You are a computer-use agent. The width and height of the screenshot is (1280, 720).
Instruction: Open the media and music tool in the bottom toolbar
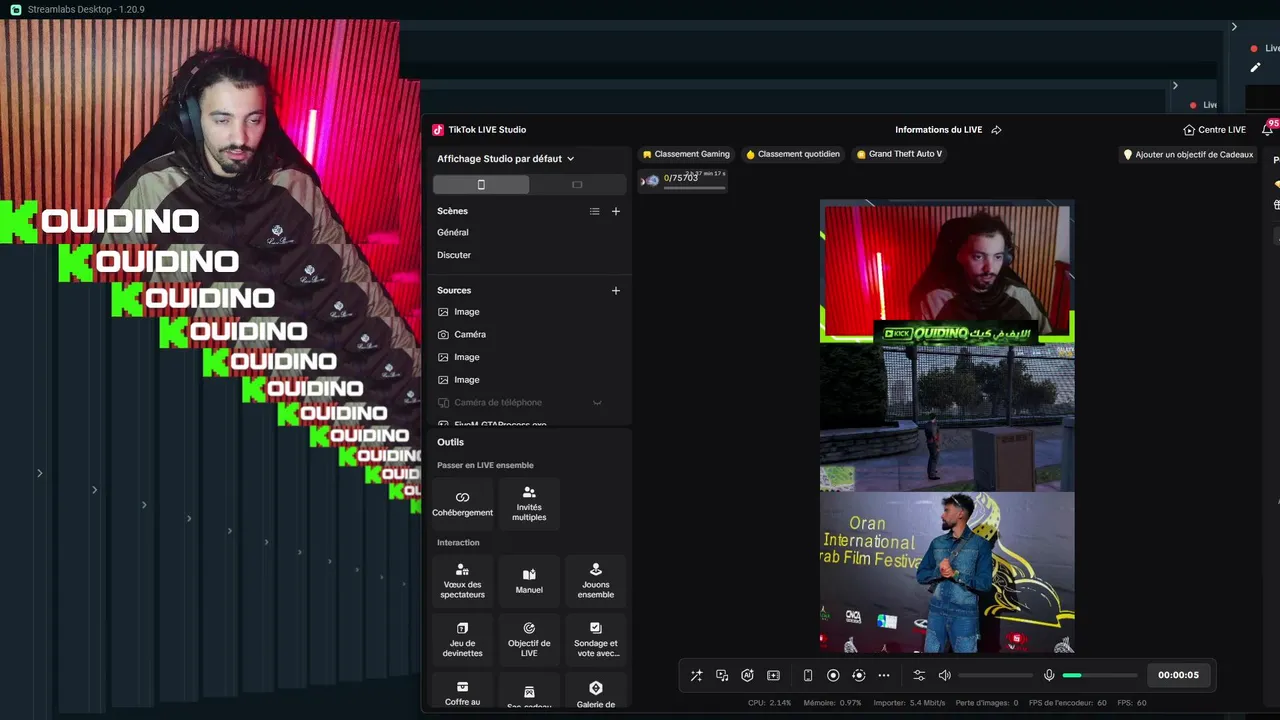click(x=722, y=675)
